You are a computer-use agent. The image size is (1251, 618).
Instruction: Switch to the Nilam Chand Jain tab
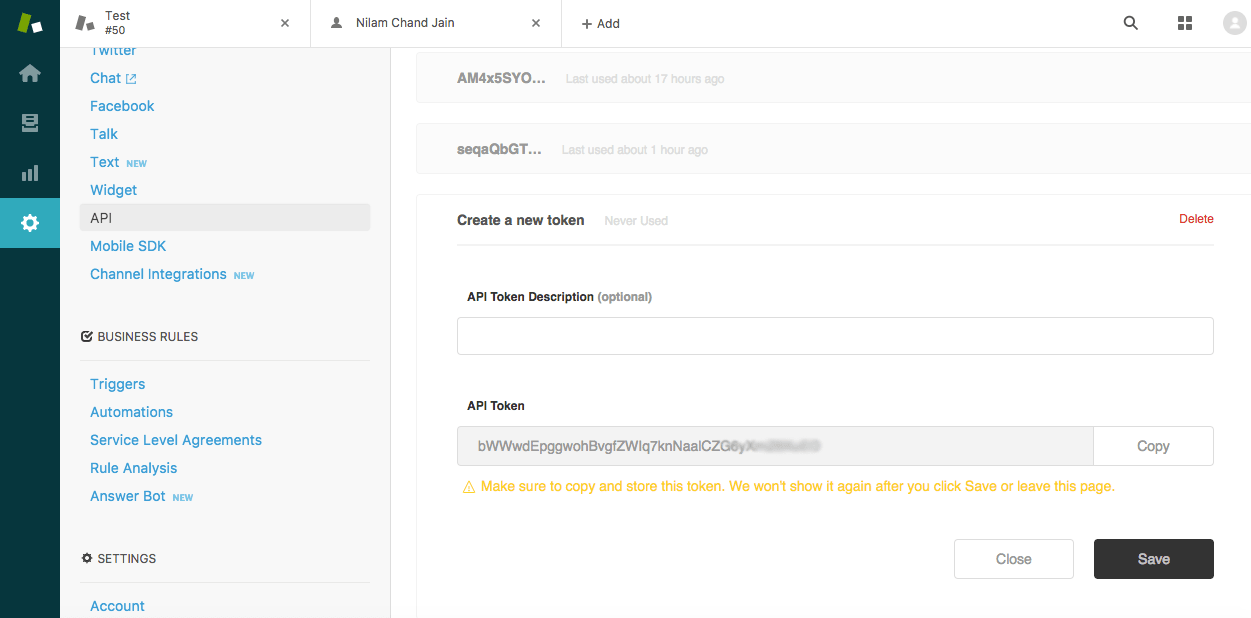[x=405, y=23]
